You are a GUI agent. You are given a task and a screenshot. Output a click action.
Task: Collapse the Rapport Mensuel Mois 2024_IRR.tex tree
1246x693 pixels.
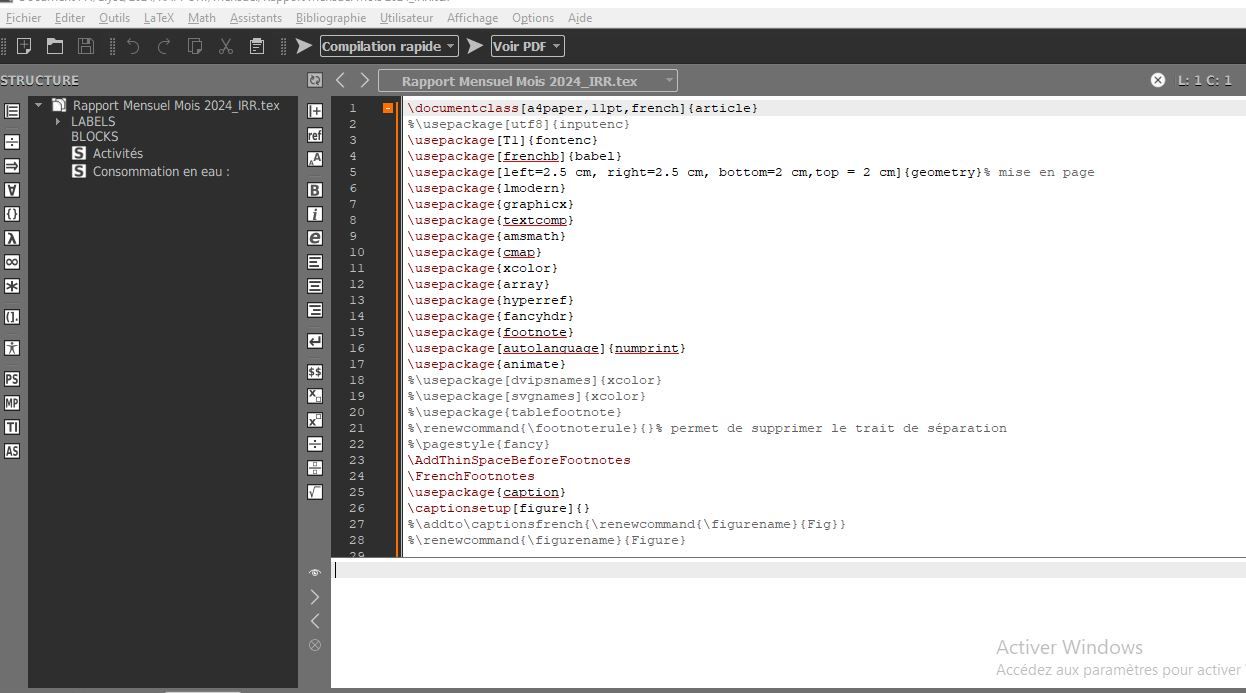coord(39,105)
